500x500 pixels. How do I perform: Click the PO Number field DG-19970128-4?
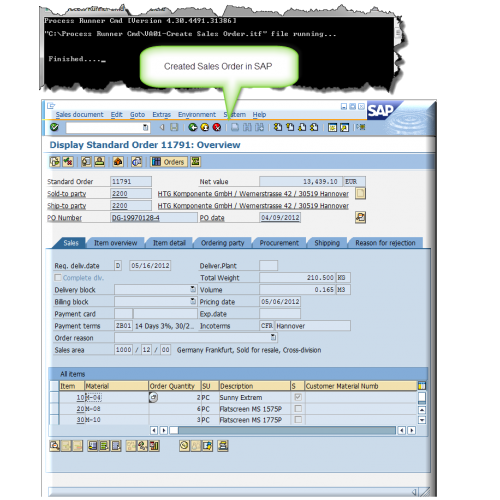[x=154, y=218]
